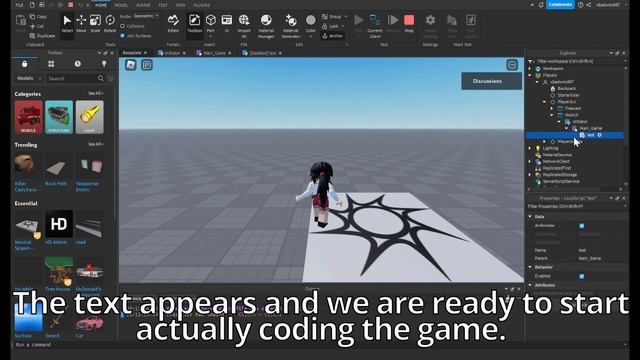The height and width of the screenshot is (360, 640).
Task: Click the viewport top-right menu icon
Action: point(512,65)
